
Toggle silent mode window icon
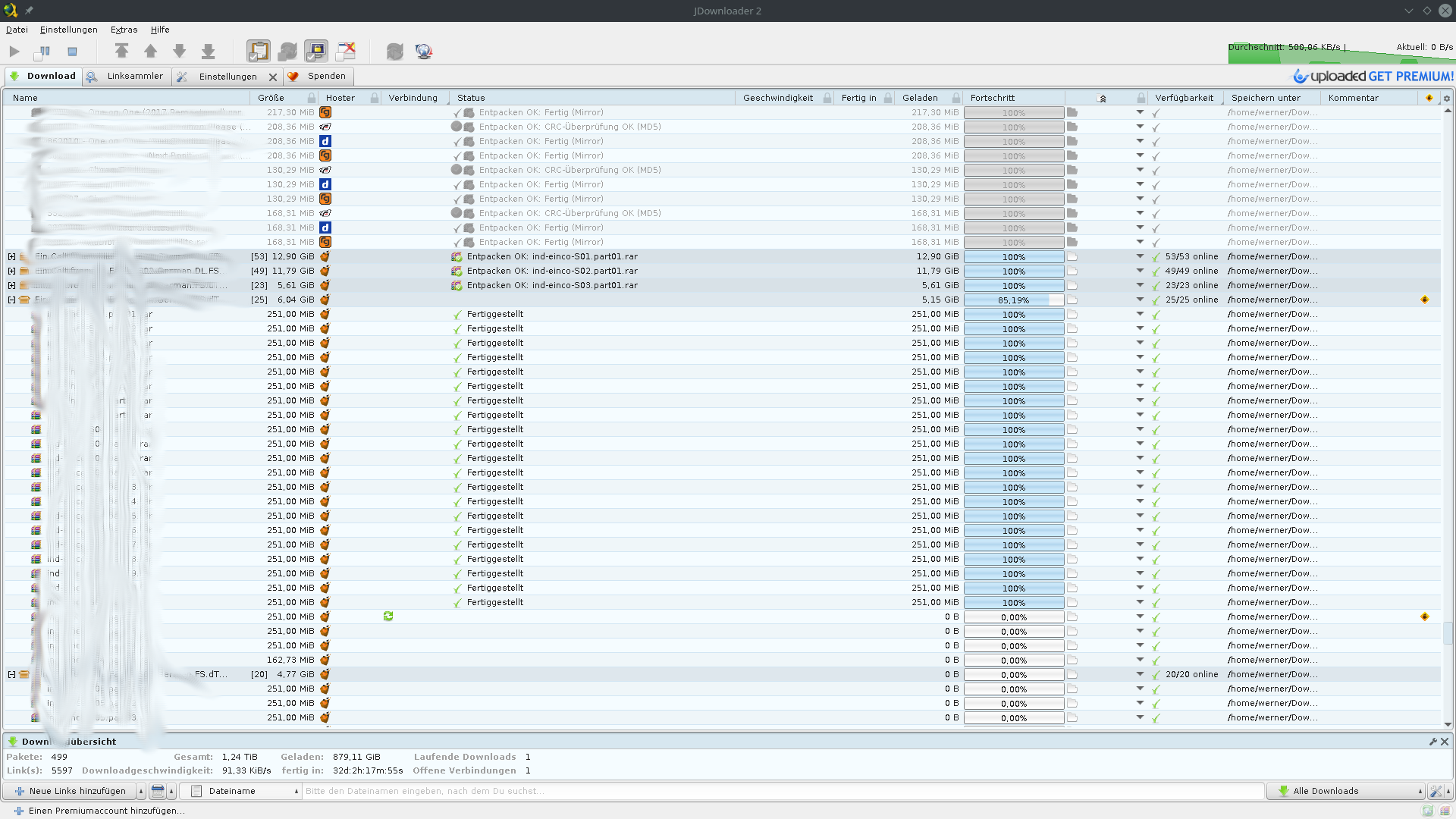[346, 52]
